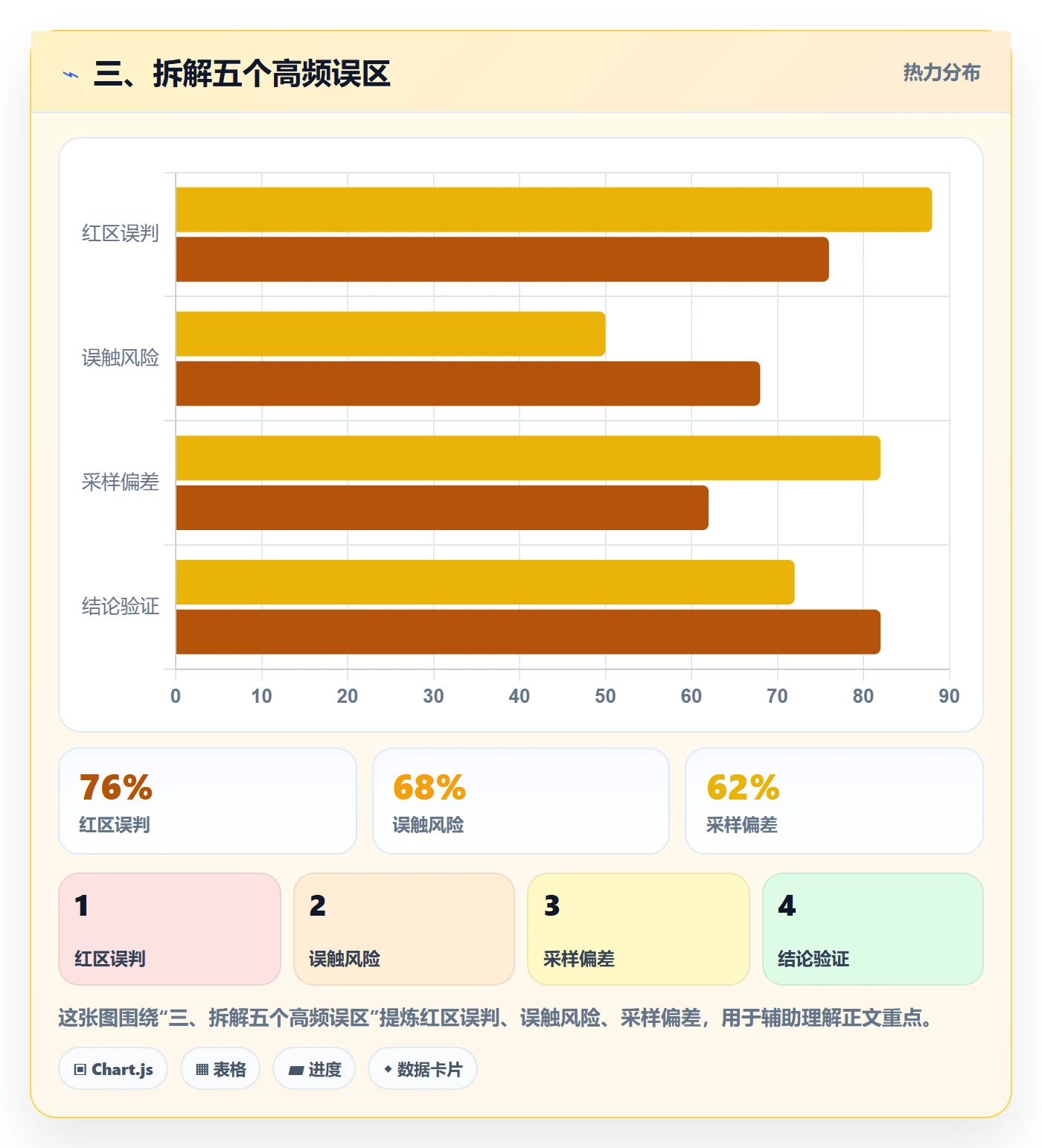Viewport: 1042px width, 1148px height.
Task: Click the brown bar in the 结论验证 chart row
Action: [x=528, y=632]
